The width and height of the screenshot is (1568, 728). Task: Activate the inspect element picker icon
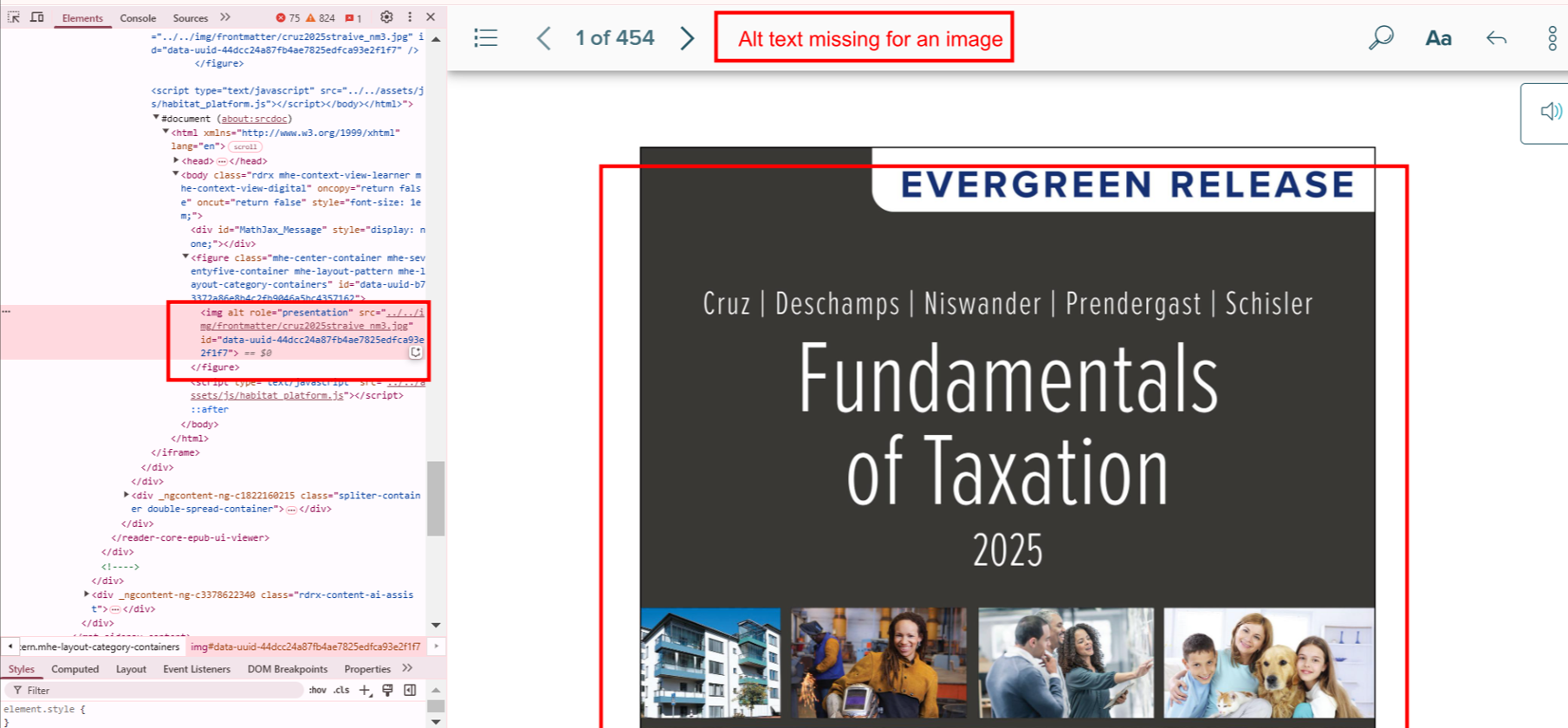point(14,17)
